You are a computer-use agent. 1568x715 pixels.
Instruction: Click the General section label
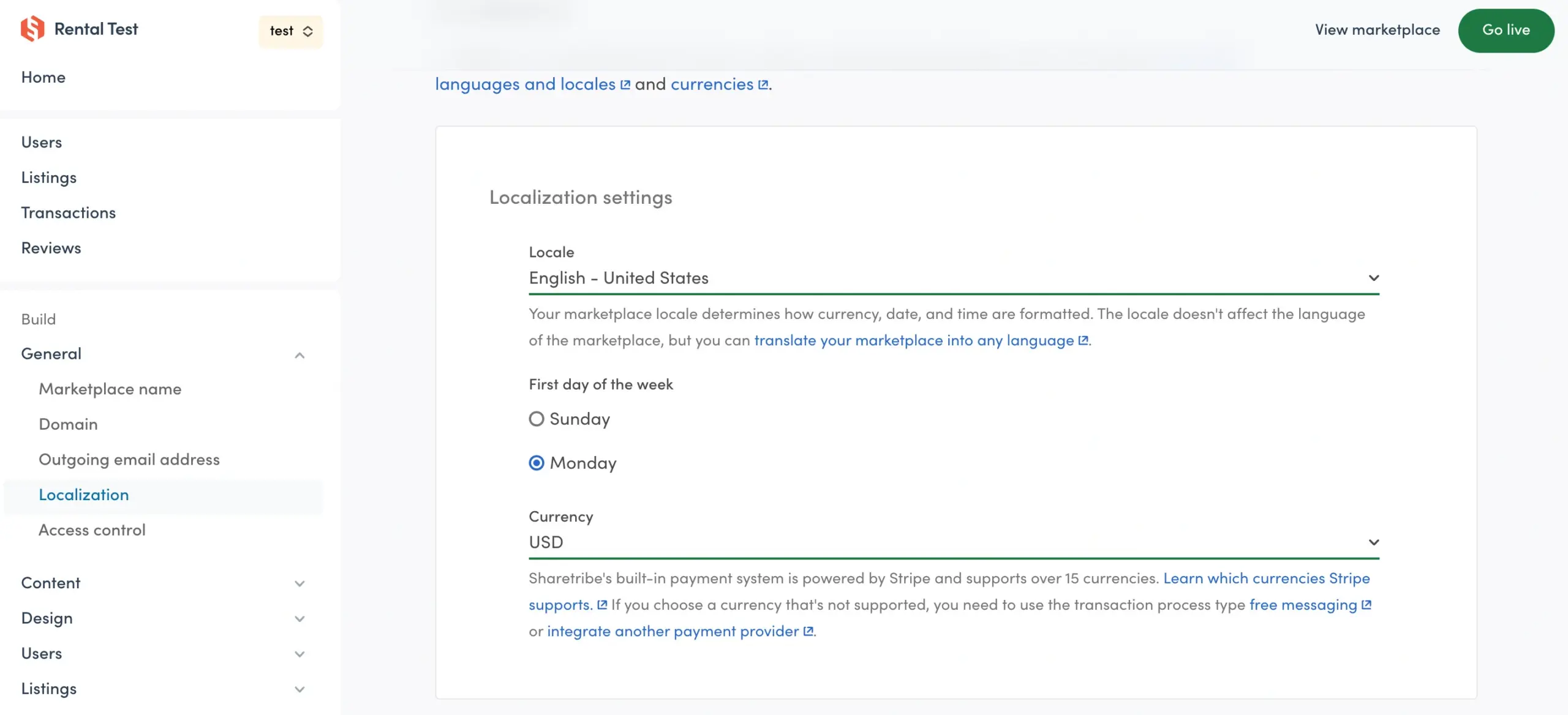[x=51, y=354]
